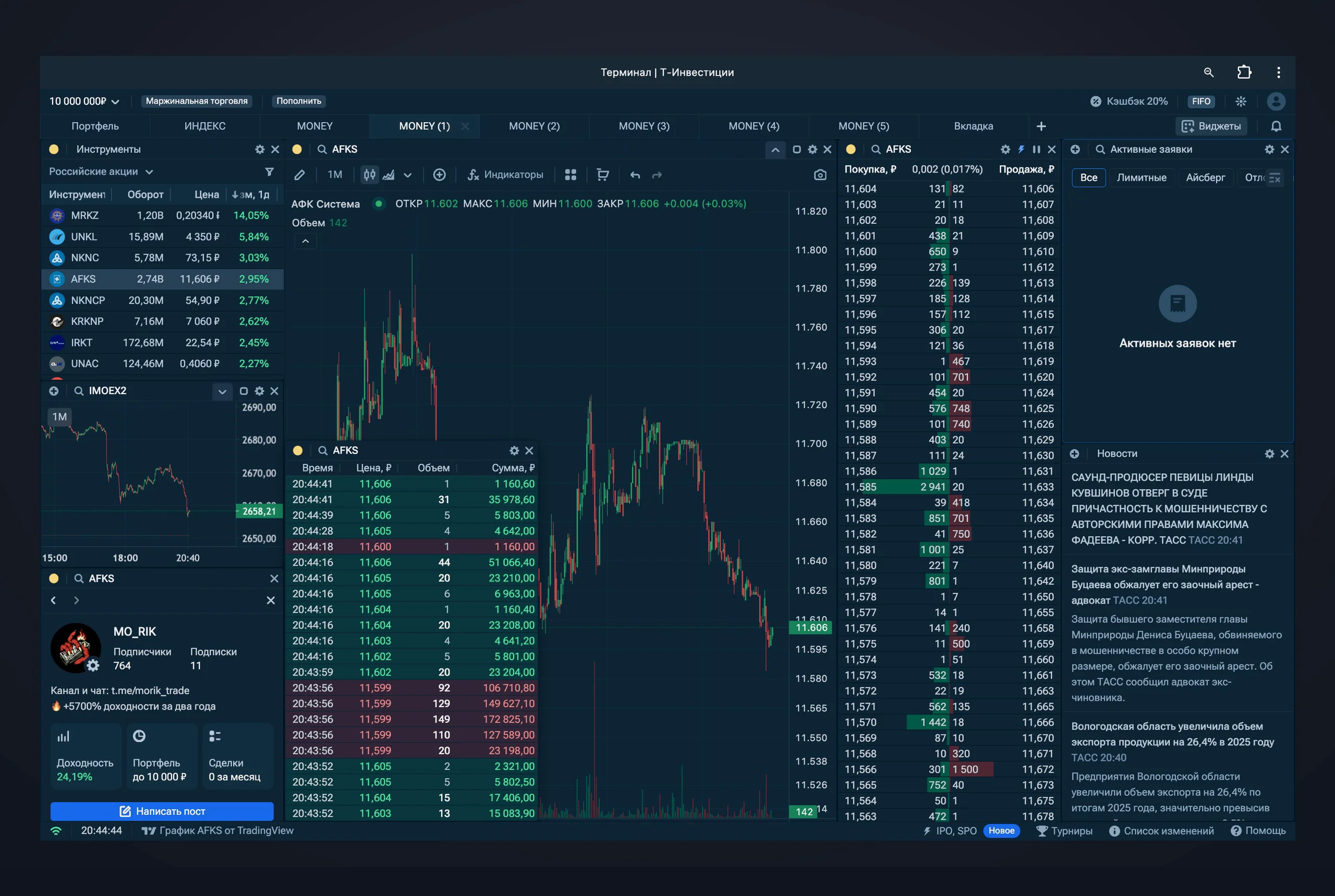Redo the chart action
Viewport: 1335px width, 896px height.
pyautogui.click(x=657, y=175)
